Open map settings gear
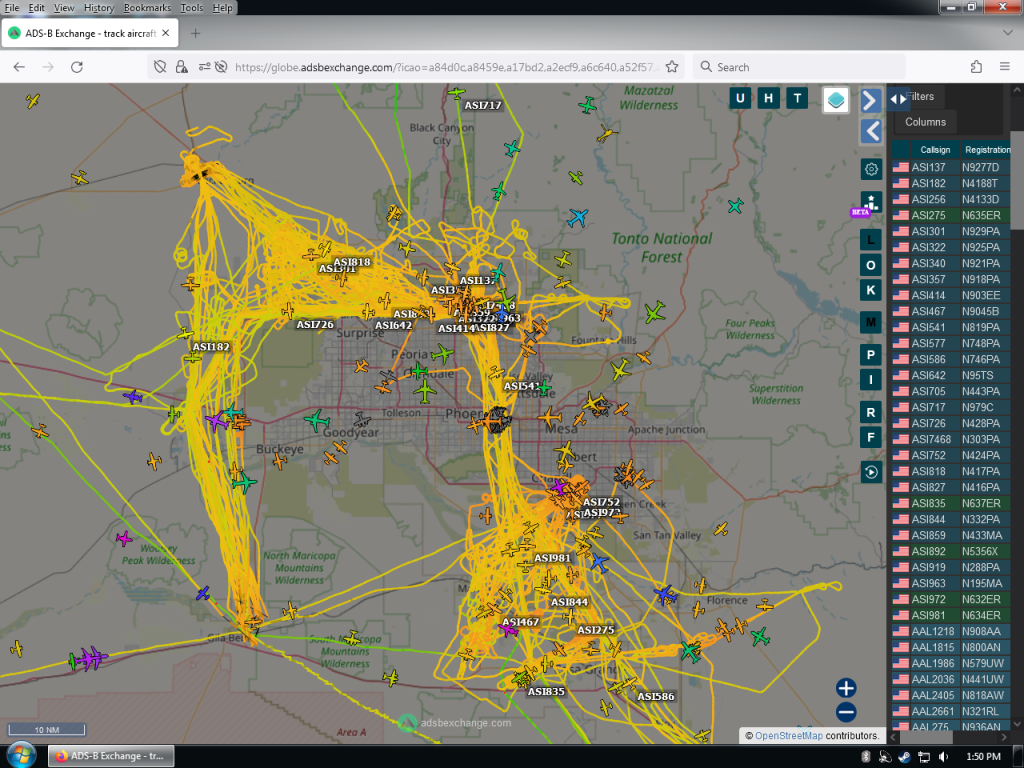This screenshot has width=1024, height=768. tap(871, 170)
